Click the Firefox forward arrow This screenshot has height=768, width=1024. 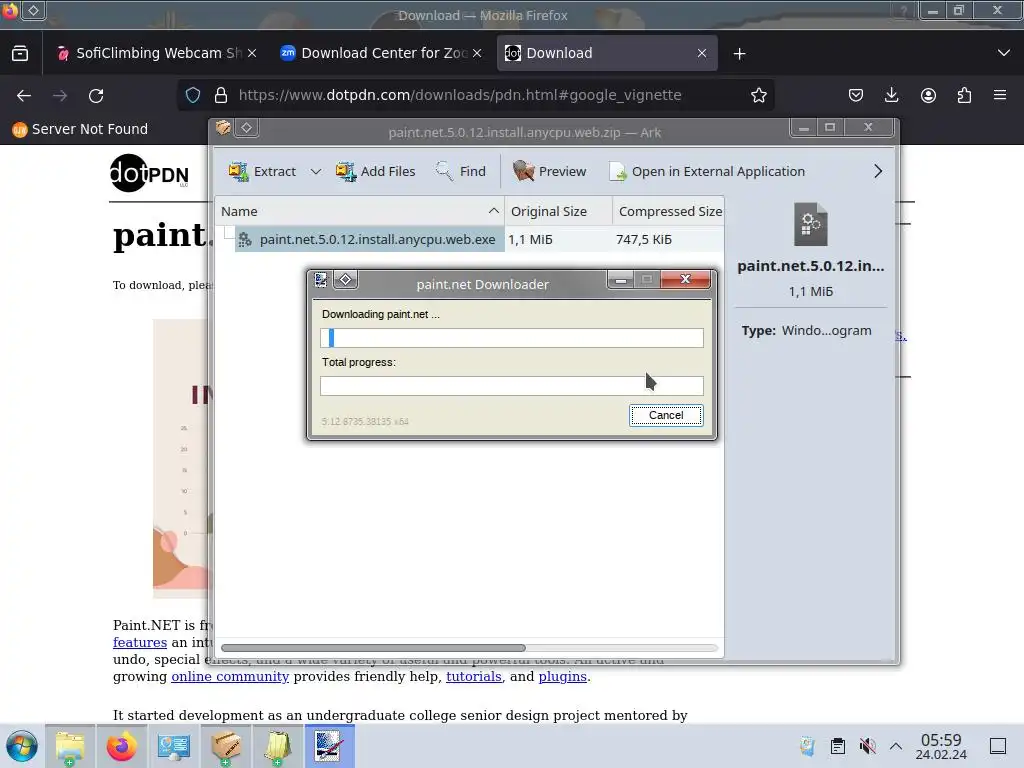(x=60, y=95)
